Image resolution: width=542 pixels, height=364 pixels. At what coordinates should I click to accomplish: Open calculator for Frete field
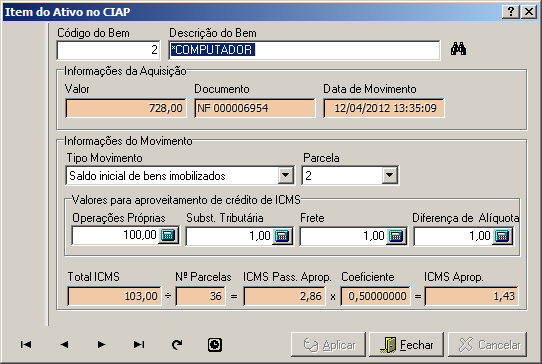[396, 236]
